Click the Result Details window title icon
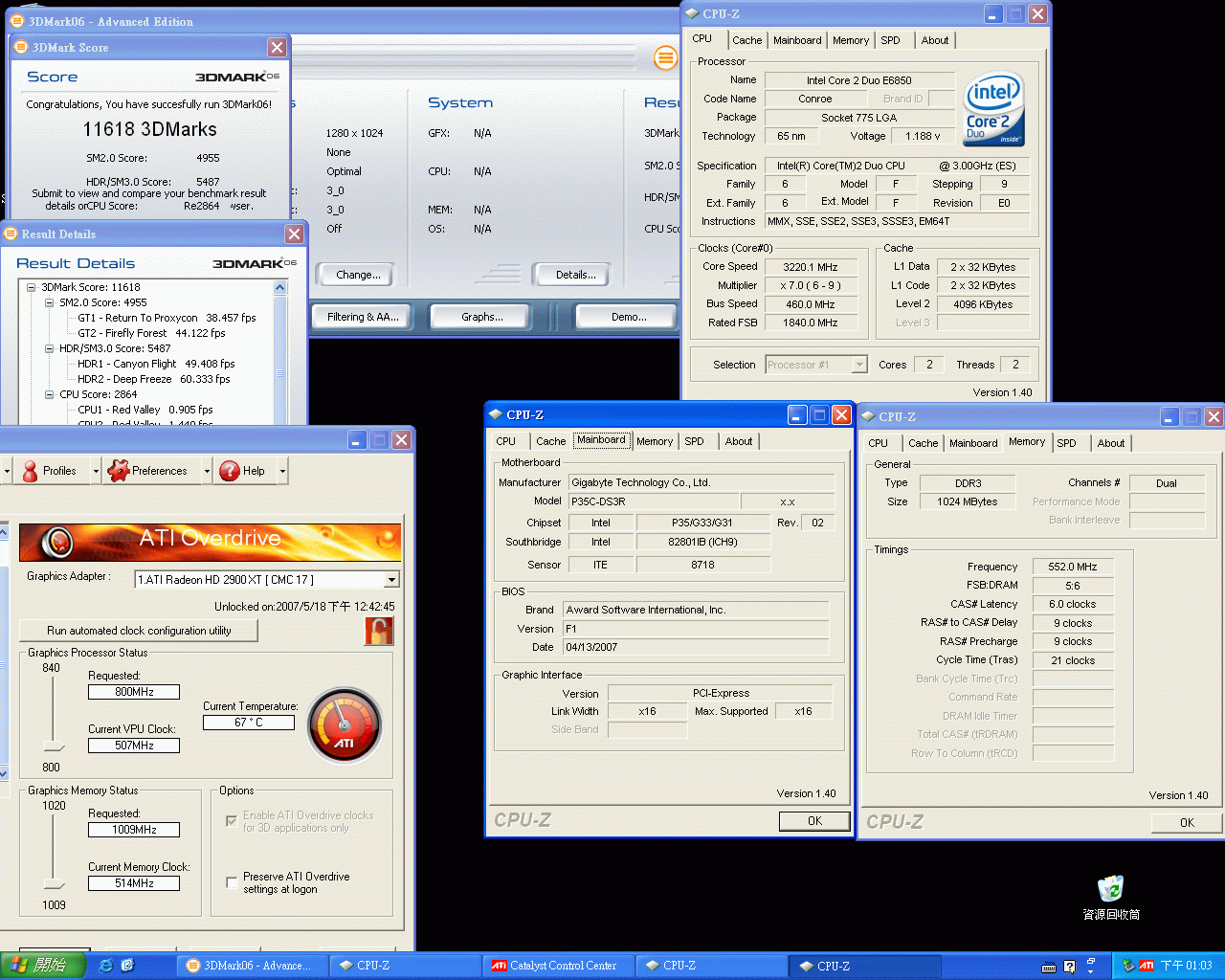This screenshot has height=980, width=1225. tap(11, 234)
